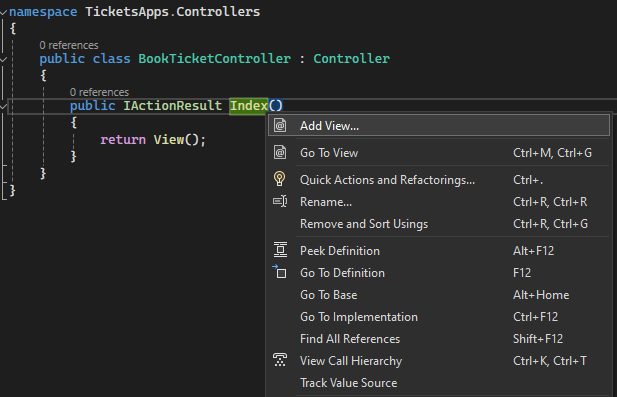The height and width of the screenshot is (397, 617).
Task: Click the class keyword
Action: [111, 59]
